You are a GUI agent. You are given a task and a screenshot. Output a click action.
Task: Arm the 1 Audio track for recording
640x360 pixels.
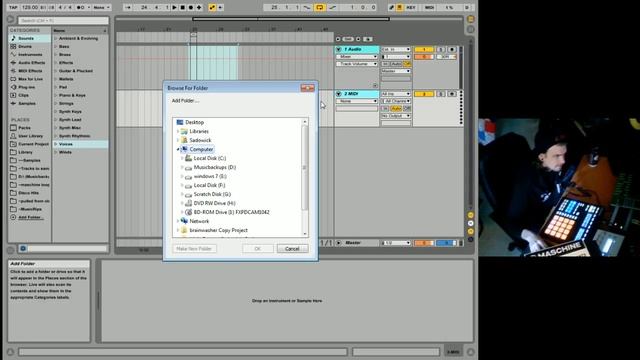pyautogui.click(x=451, y=49)
